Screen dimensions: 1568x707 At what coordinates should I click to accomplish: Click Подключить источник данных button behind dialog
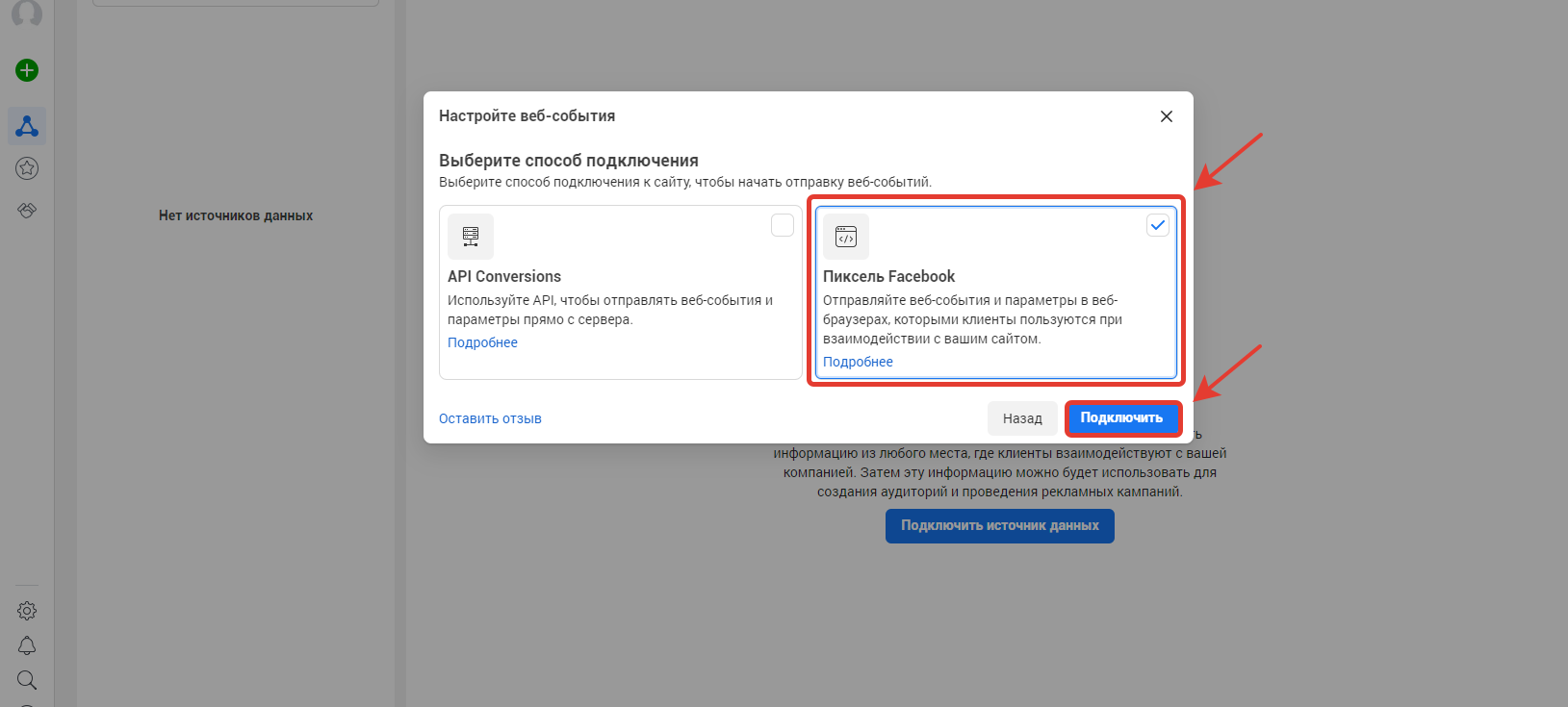pos(1000,526)
